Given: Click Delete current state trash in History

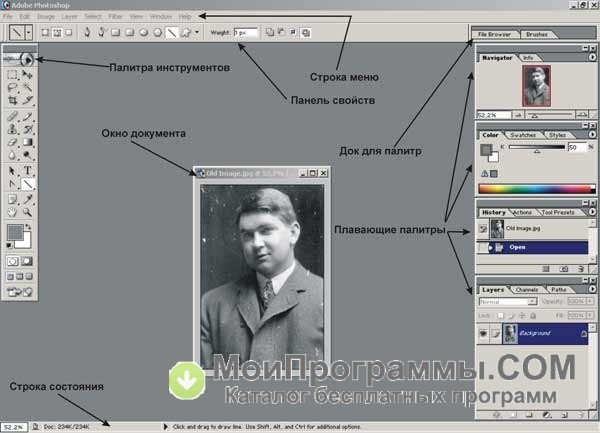Looking at the screenshot, I should coord(581,269).
